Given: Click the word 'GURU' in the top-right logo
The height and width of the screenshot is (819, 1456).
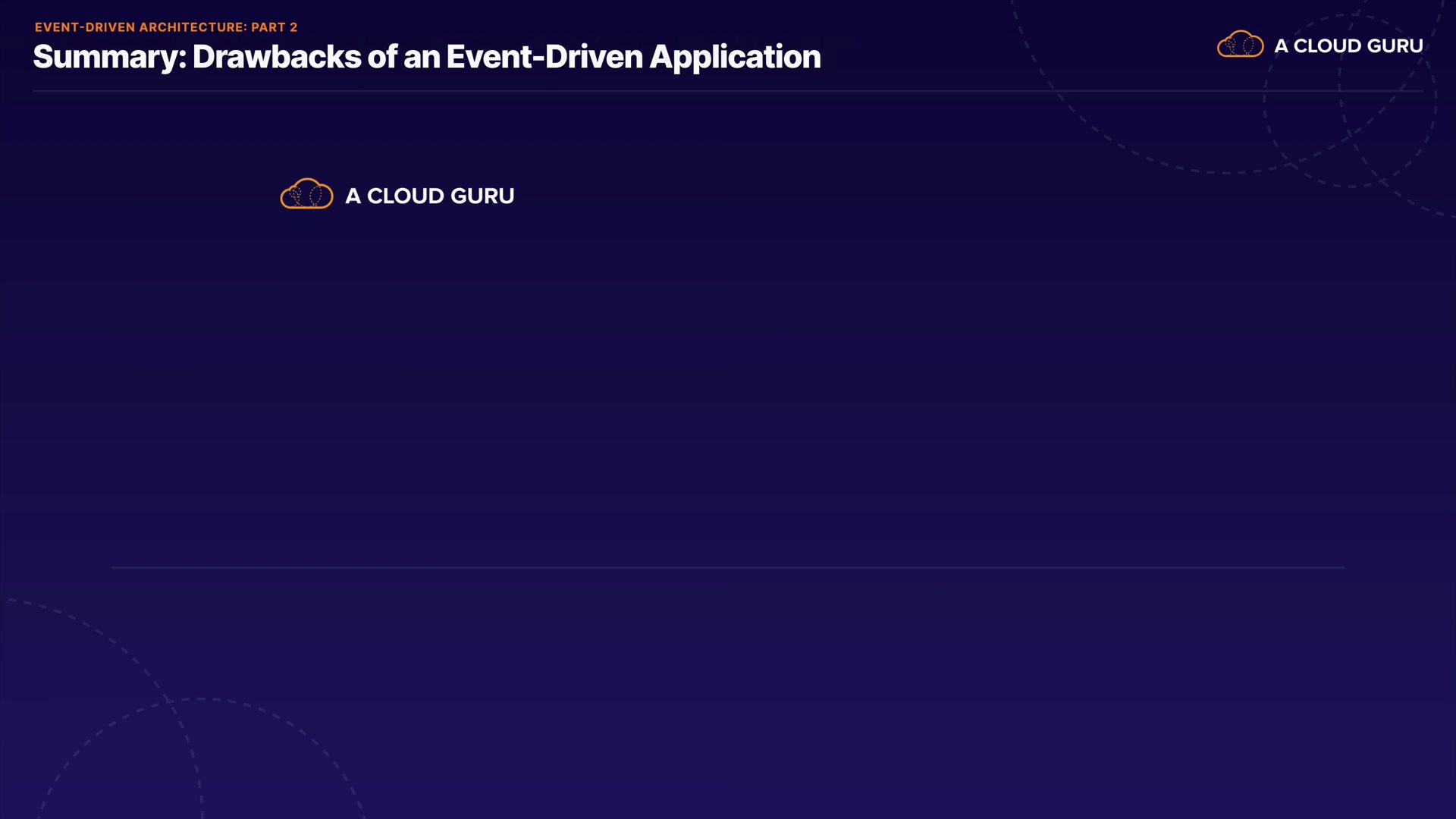Looking at the screenshot, I should click(1395, 46).
